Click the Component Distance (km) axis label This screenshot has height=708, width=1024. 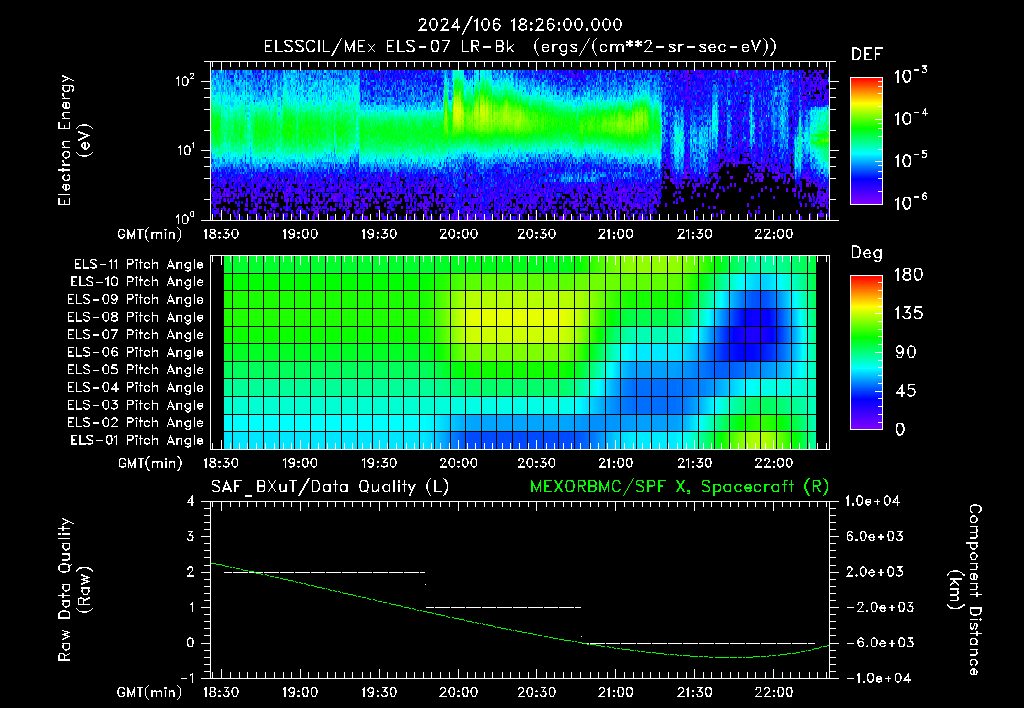coord(965,589)
